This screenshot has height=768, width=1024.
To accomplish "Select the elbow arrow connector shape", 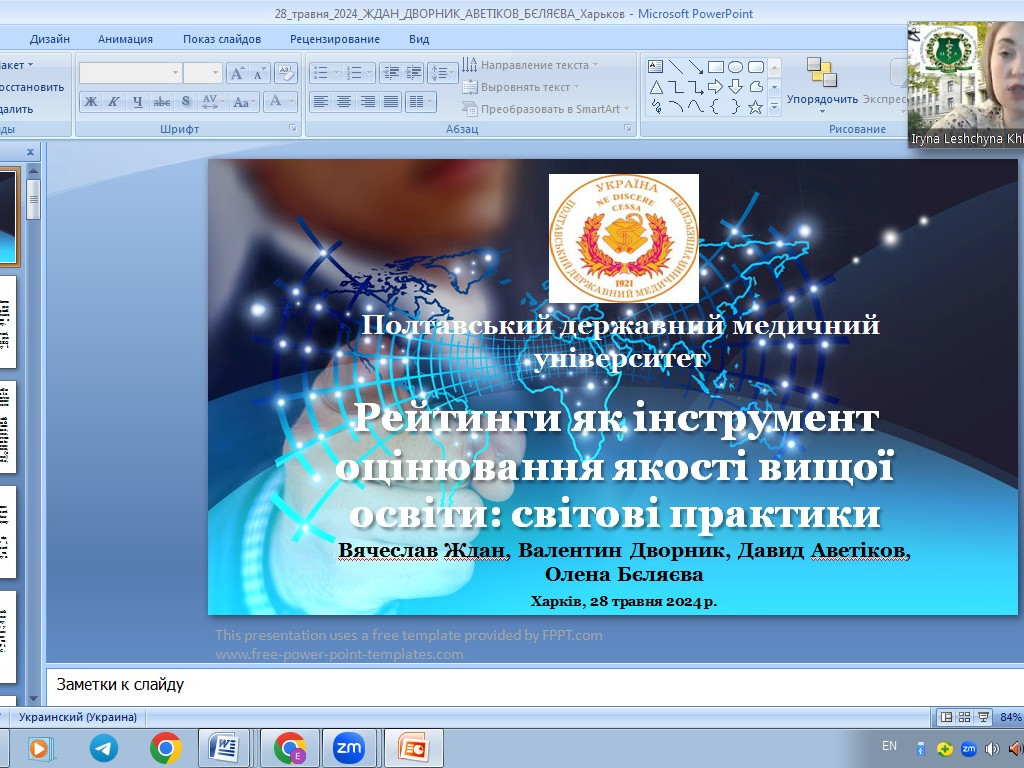I will click(x=696, y=87).
